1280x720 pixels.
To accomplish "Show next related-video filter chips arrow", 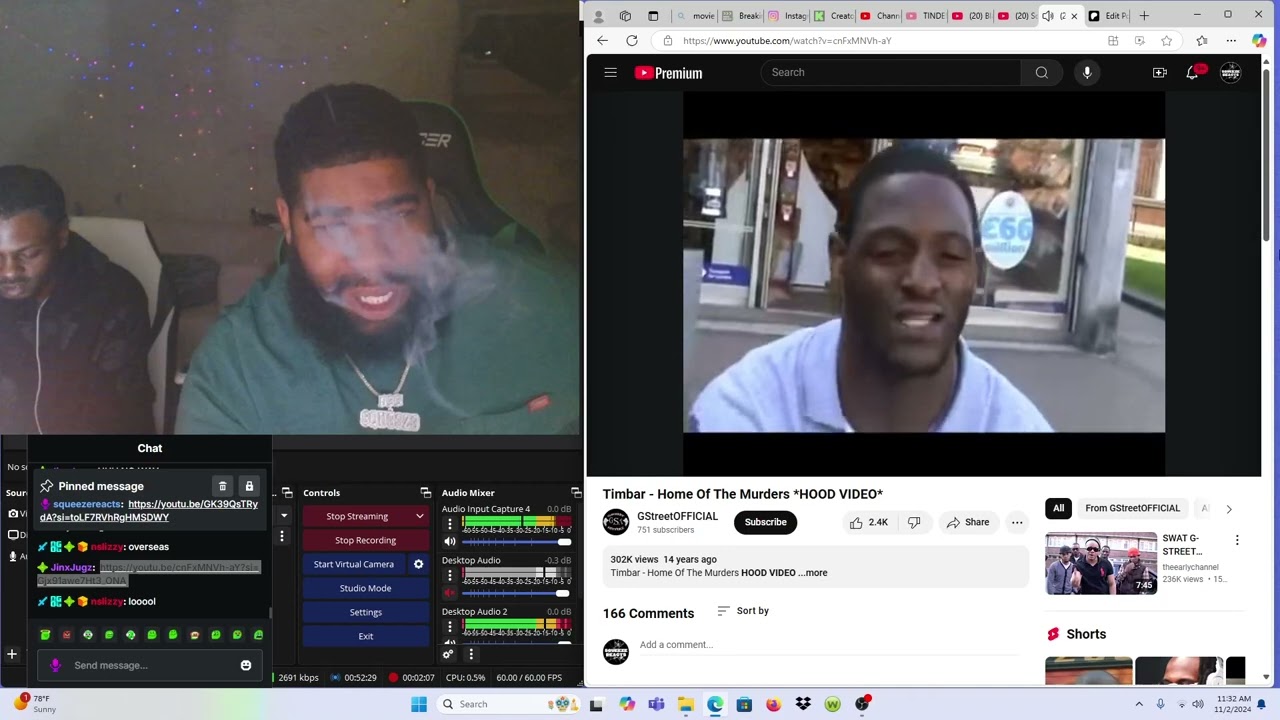I will click(x=1229, y=509).
